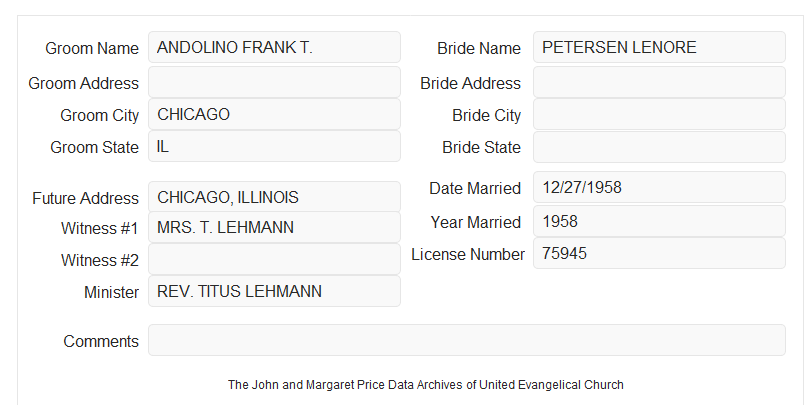Click the empty Bride City field
The width and height of the screenshot is (805, 405).
[659, 114]
